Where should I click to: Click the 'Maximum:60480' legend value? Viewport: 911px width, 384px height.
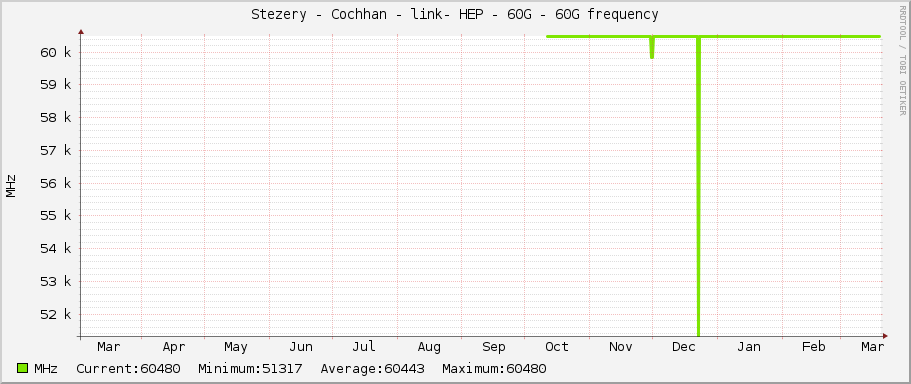click(x=494, y=368)
